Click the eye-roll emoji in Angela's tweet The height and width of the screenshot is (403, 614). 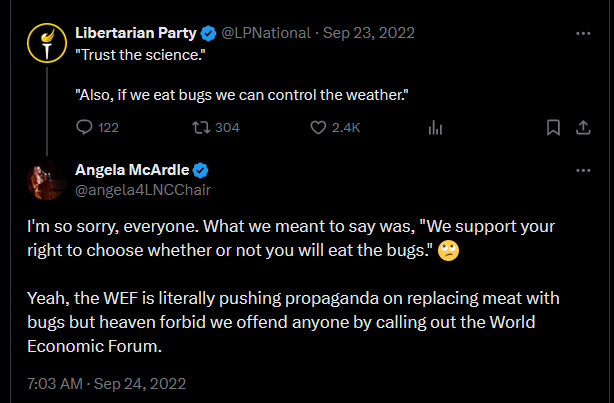tap(448, 251)
